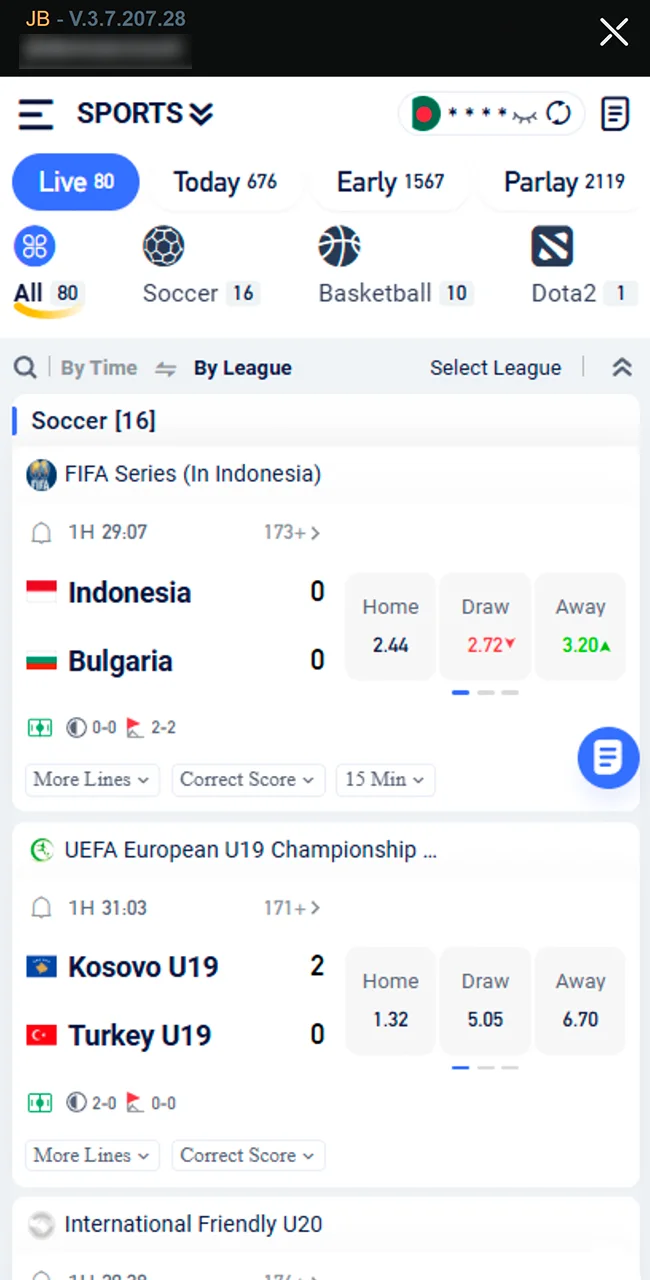Open the 15 Min markets dropdown

click(385, 779)
